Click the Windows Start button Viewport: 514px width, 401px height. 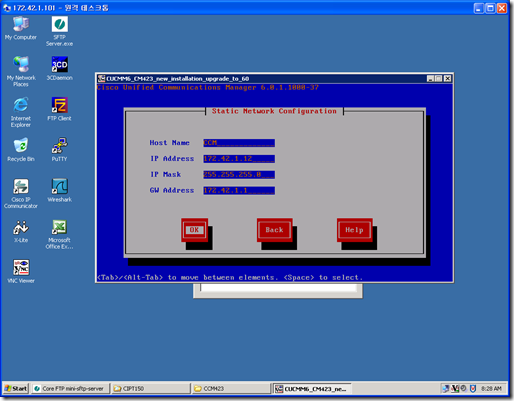pyautogui.click(x=16, y=388)
